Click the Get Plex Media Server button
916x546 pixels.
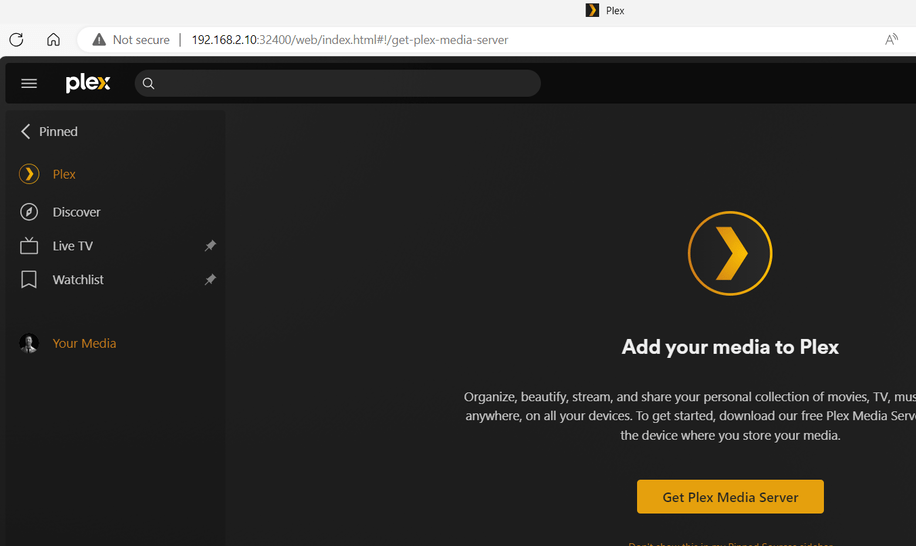(x=730, y=497)
